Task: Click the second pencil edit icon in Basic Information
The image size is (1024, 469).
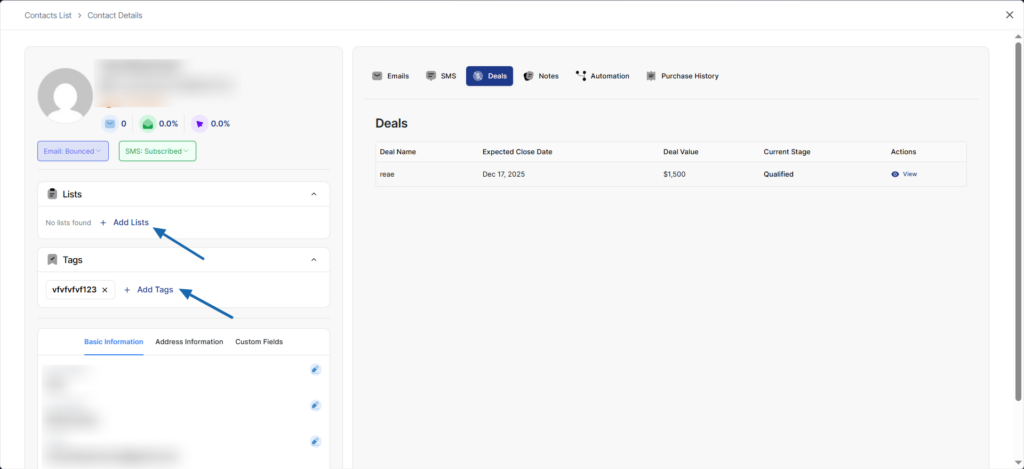Action: click(315, 405)
